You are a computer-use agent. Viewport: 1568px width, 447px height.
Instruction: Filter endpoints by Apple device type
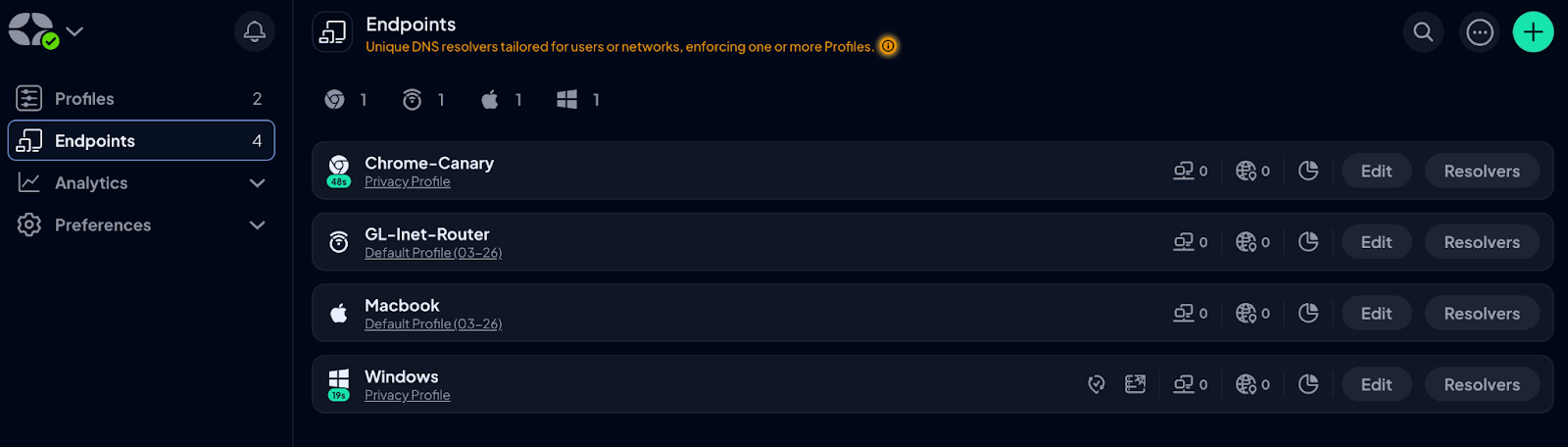pos(490,99)
